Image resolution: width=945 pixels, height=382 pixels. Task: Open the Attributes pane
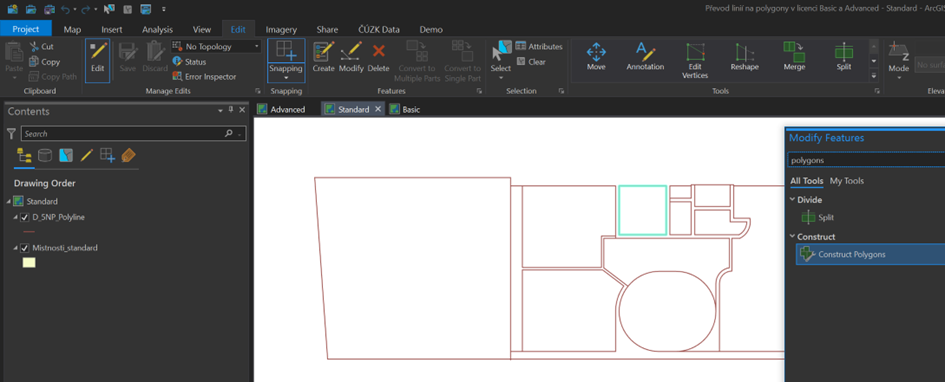click(x=539, y=46)
